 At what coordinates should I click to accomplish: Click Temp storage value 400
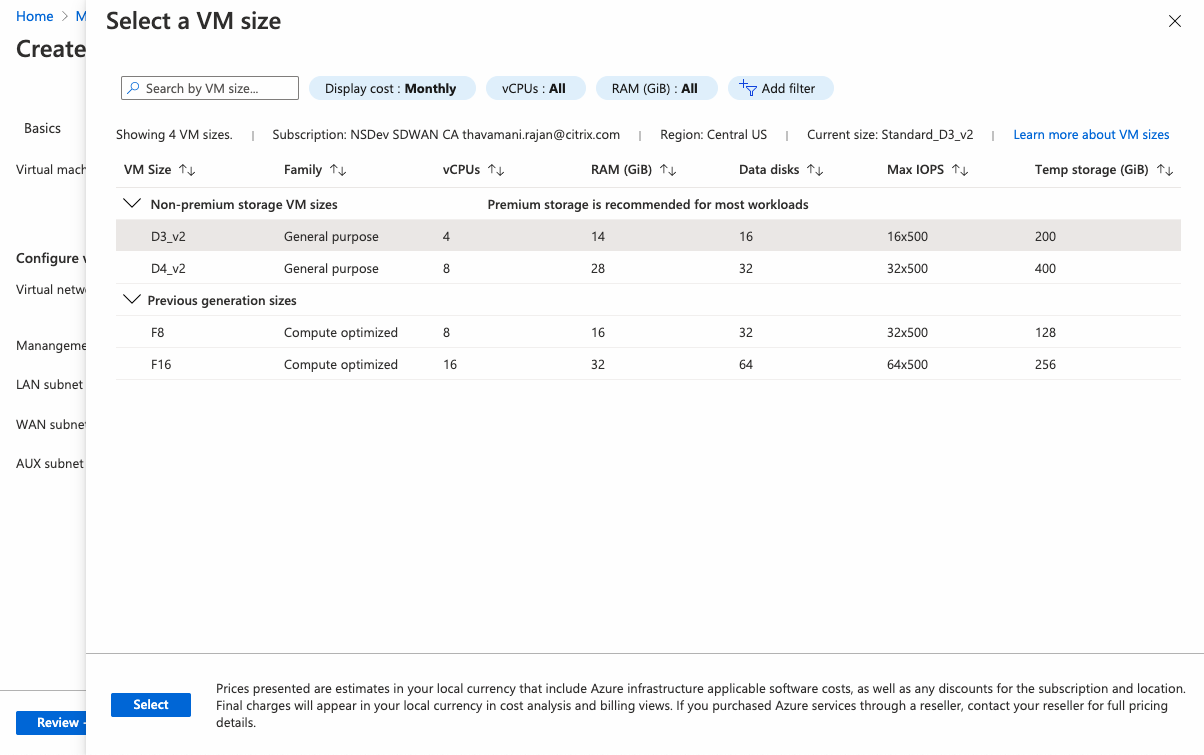coord(1045,268)
